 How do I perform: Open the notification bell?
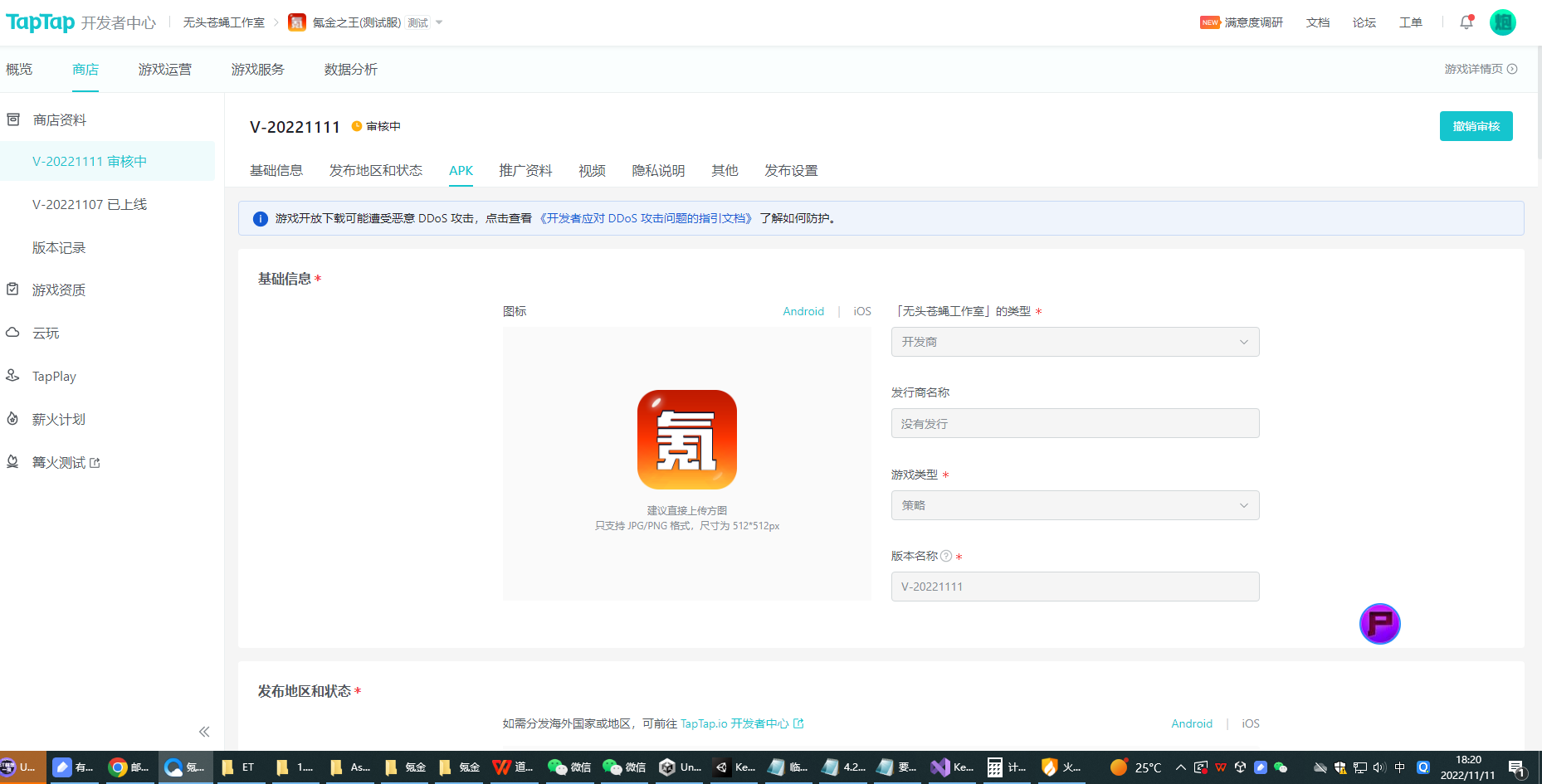1466,22
